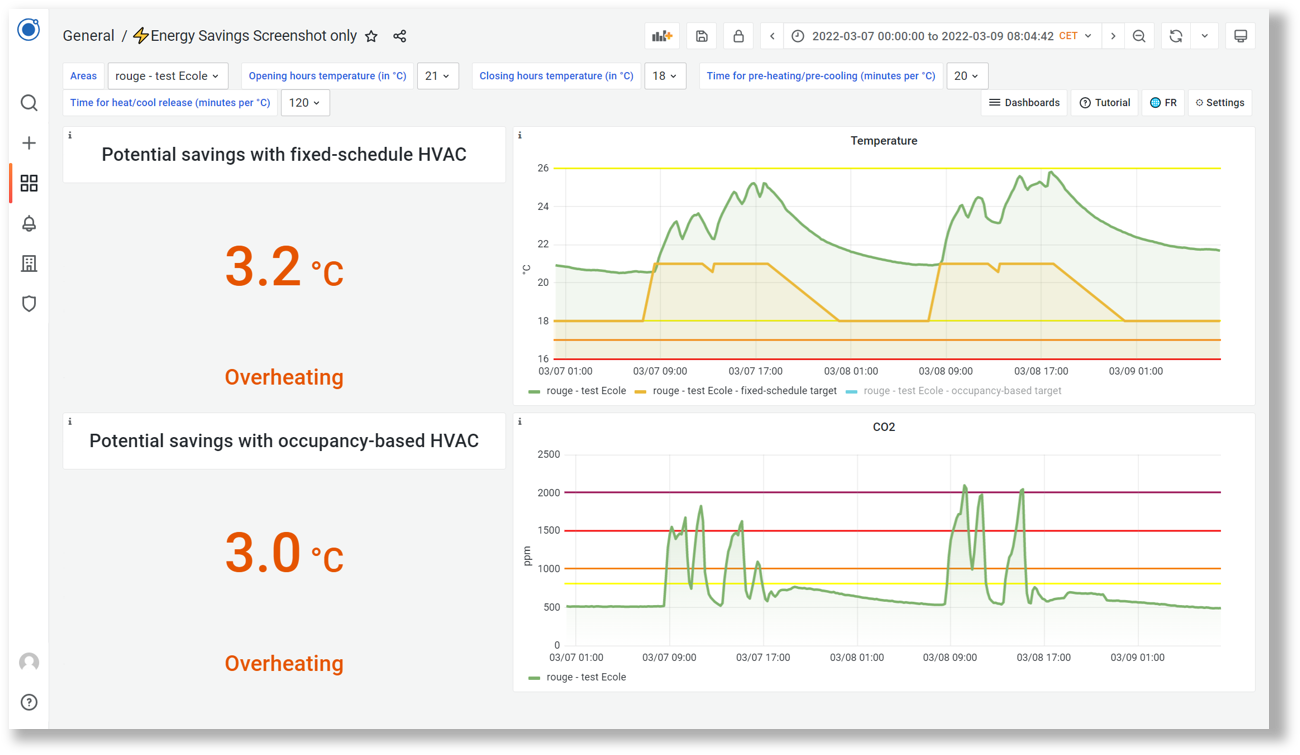
Task: Open Grafana search in the sidebar
Action: (x=28, y=102)
